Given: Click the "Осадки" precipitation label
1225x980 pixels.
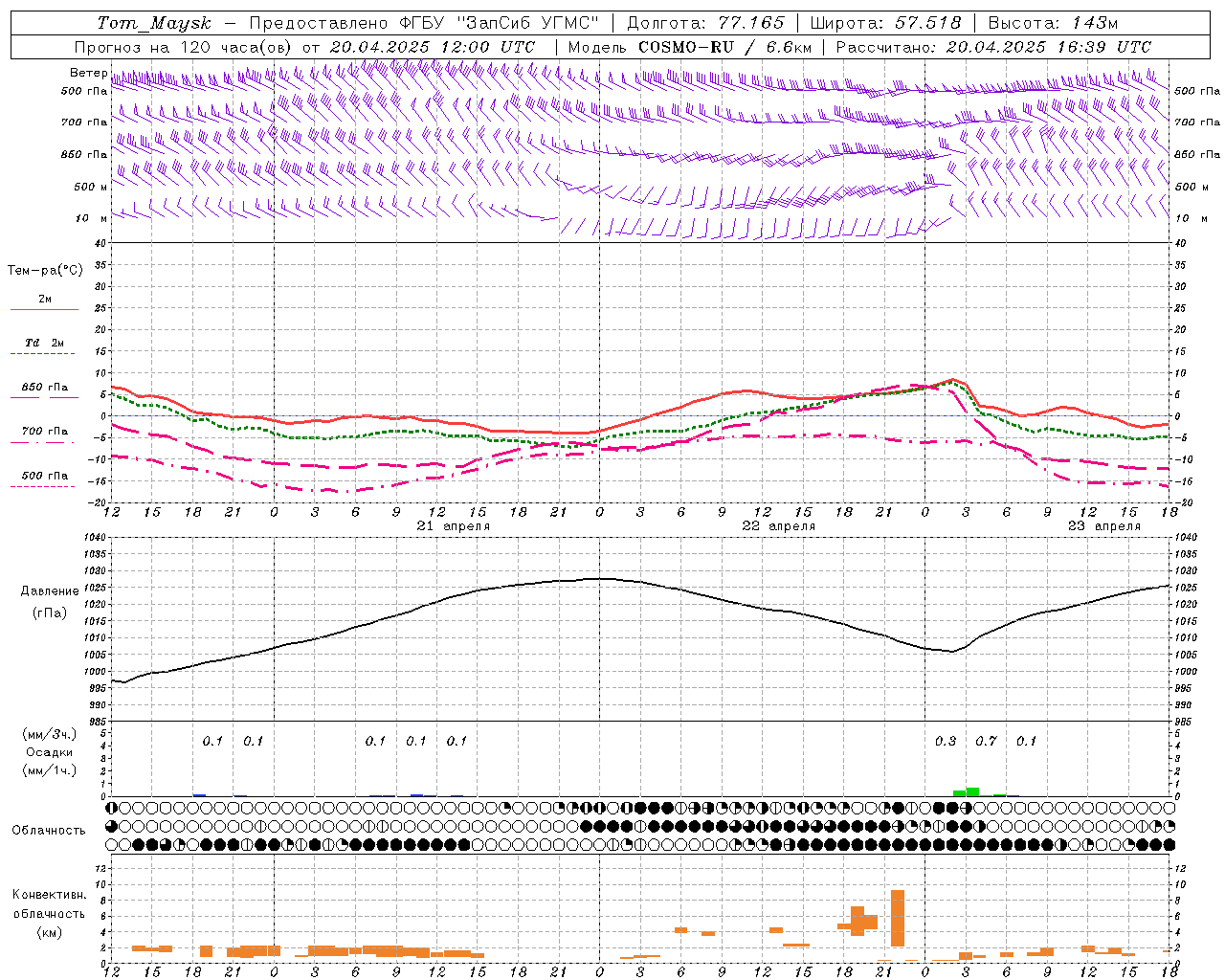Looking at the screenshot, I should [x=49, y=752].
